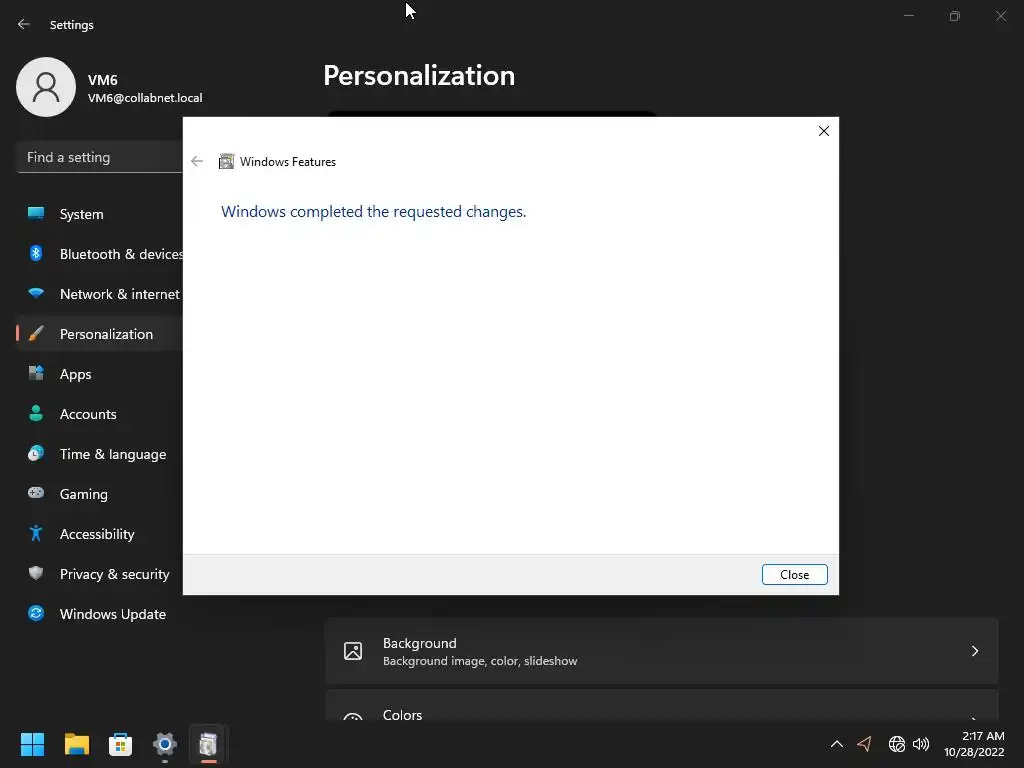Screen dimensions: 1024x768
Task: Open the Background settings row
Action: point(662,651)
